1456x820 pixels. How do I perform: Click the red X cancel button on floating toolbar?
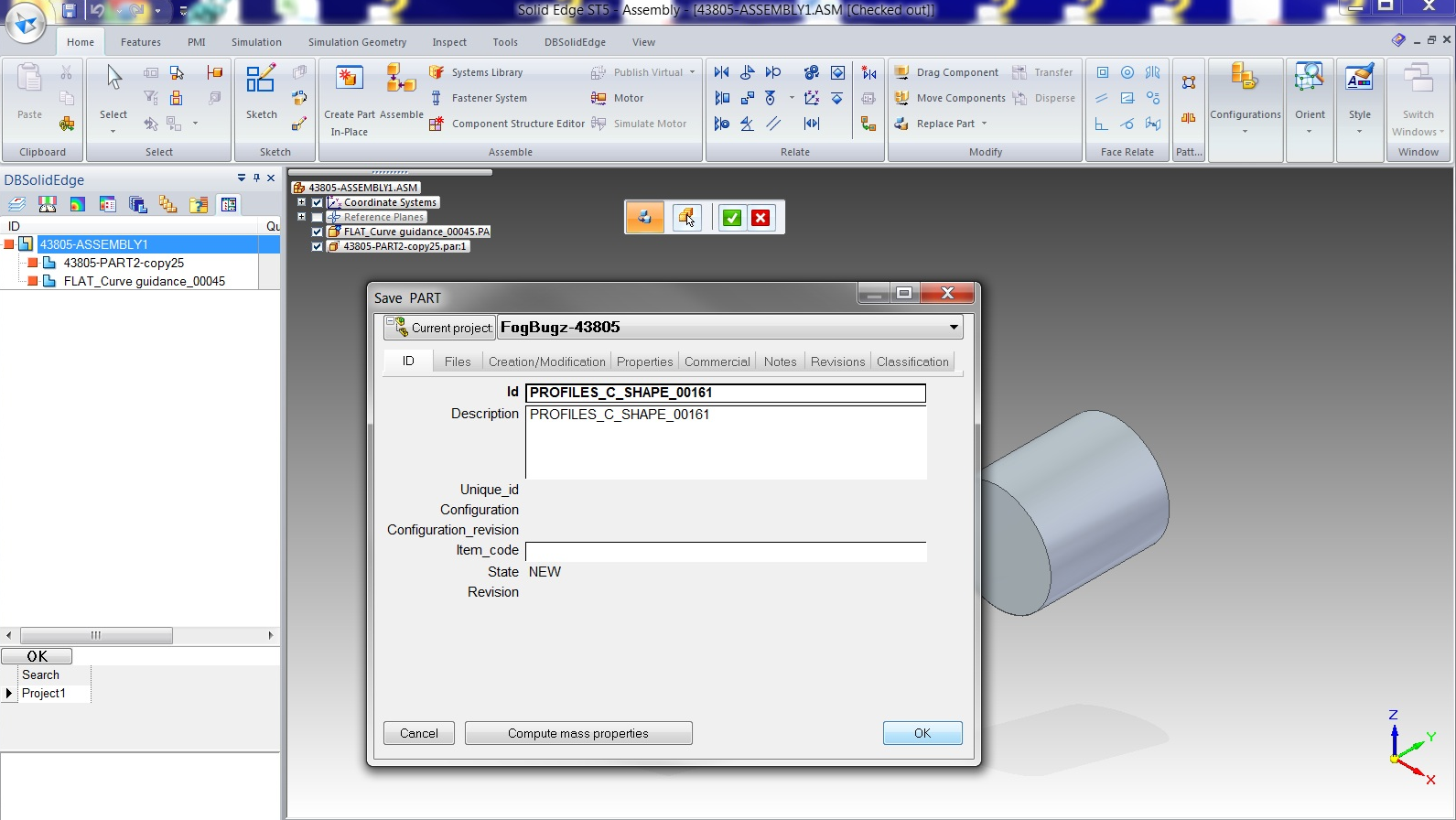(x=760, y=218)
